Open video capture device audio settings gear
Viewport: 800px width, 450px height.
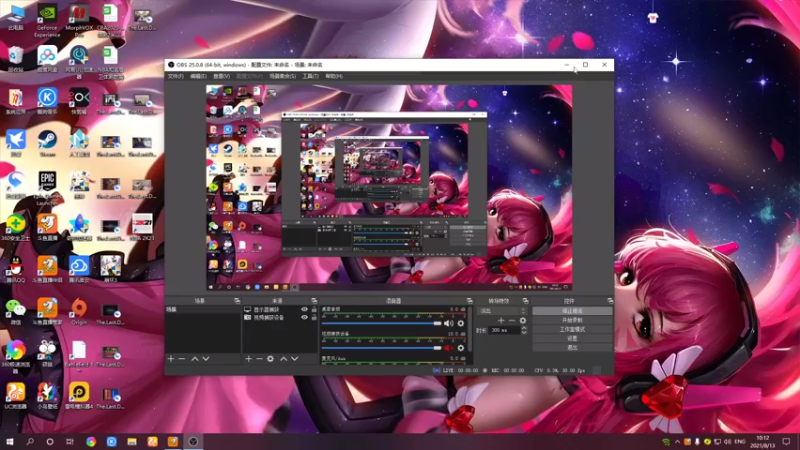click(x=461, y=348)
